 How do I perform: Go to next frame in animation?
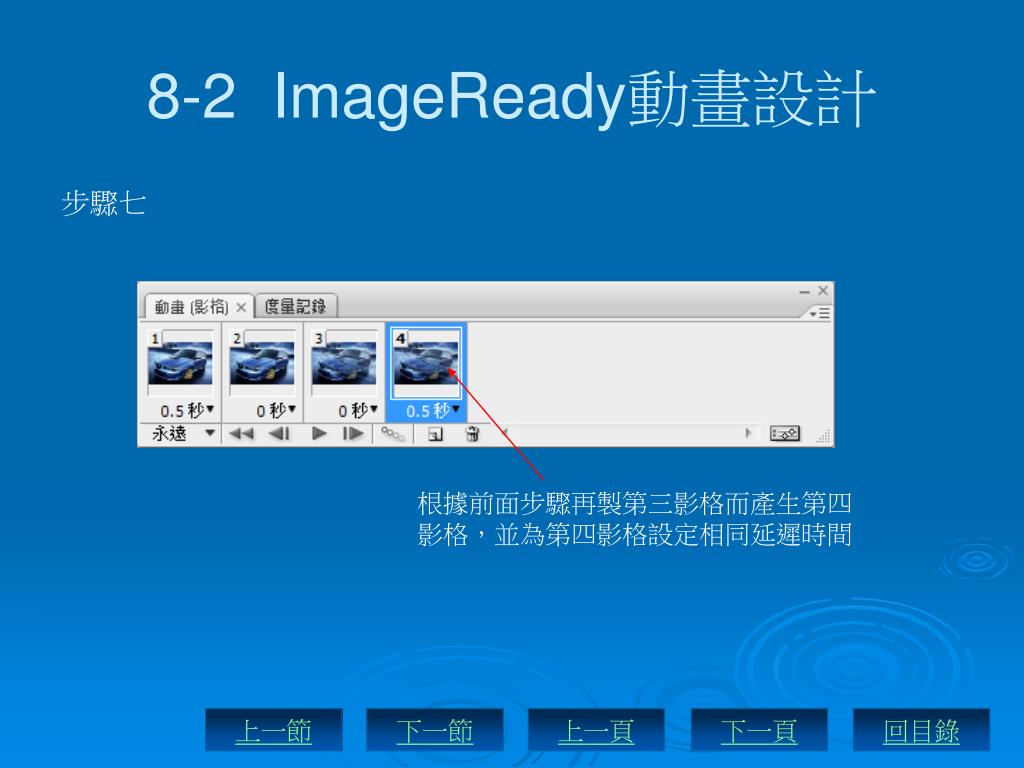[x=353, y=434]
